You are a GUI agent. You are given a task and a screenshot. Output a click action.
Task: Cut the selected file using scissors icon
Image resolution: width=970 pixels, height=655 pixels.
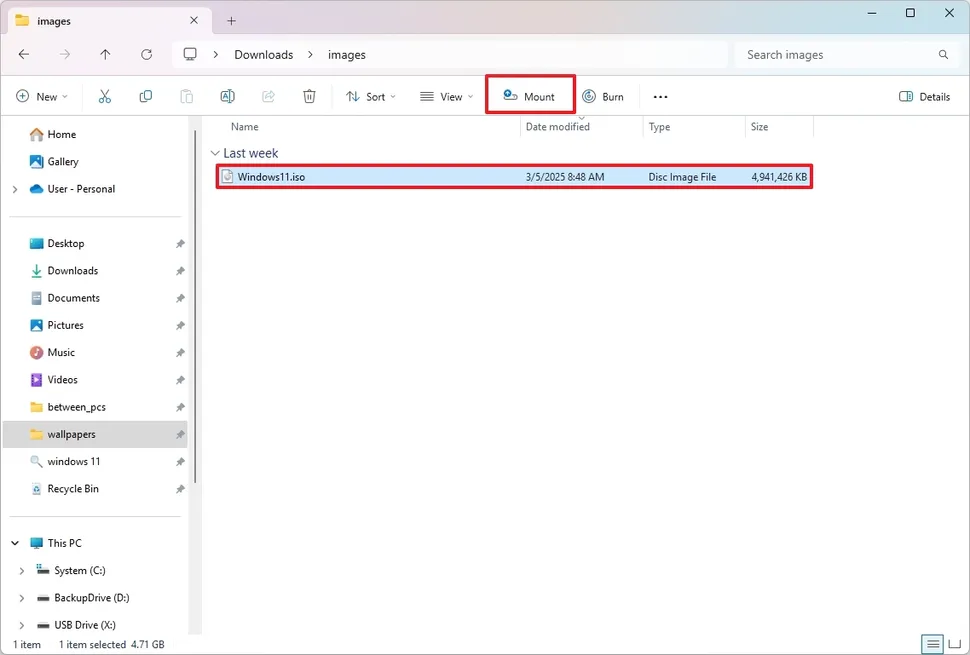(x=104, y=96)
